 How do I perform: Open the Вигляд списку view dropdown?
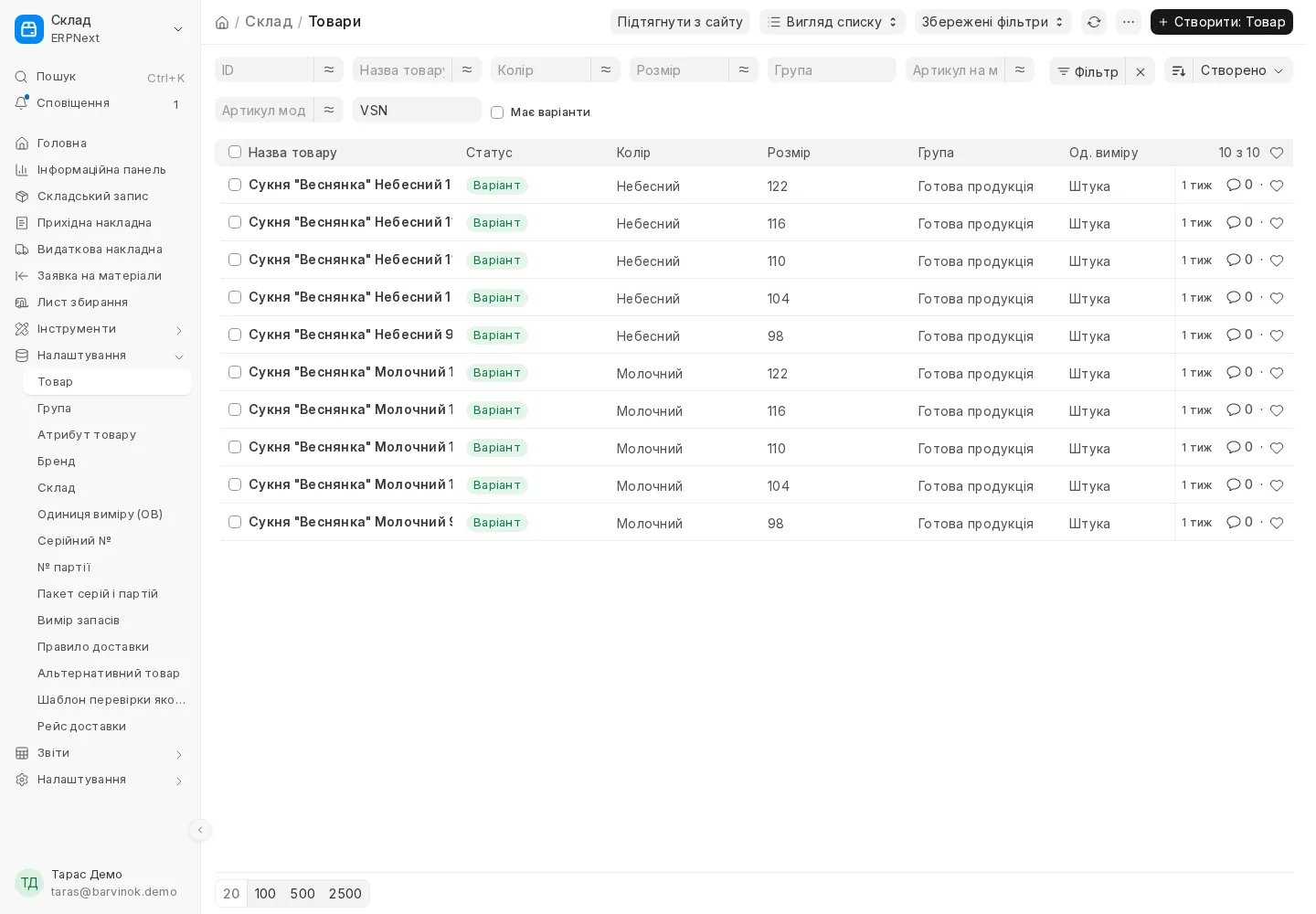[833, 22]
